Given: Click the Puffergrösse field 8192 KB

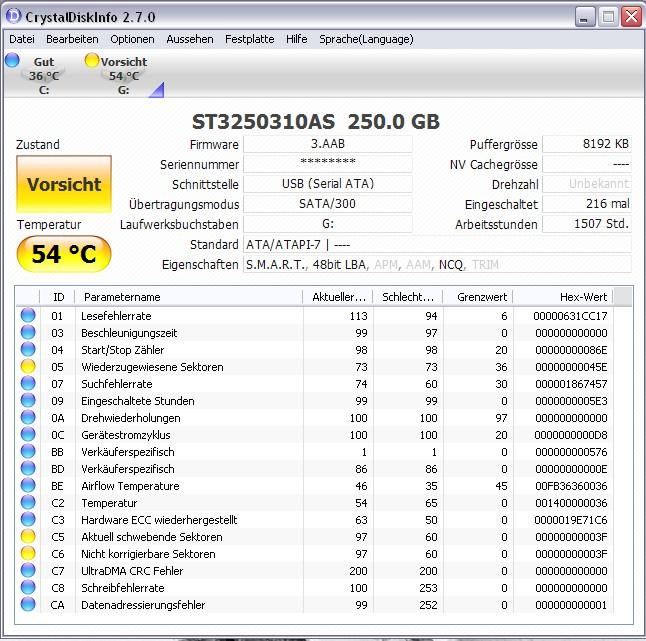Looking at the screenshot, I should coord(587,144).
